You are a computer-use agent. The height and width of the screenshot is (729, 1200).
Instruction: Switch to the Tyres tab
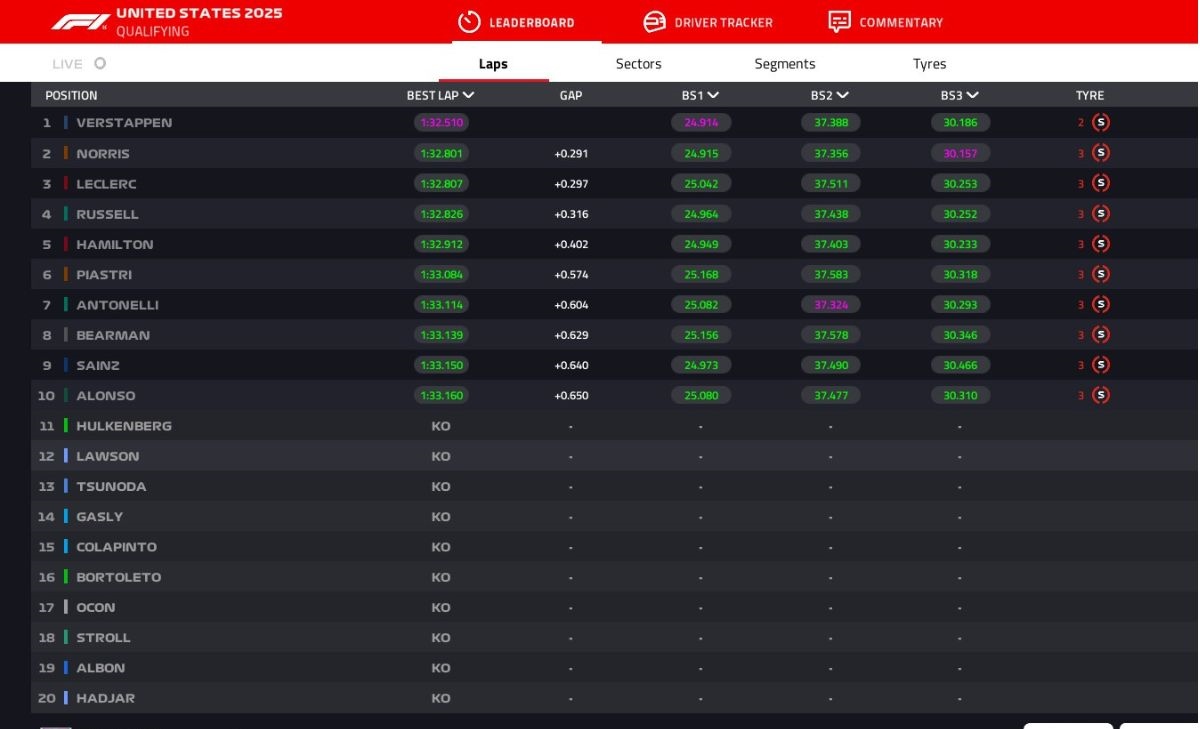(929, 64)
